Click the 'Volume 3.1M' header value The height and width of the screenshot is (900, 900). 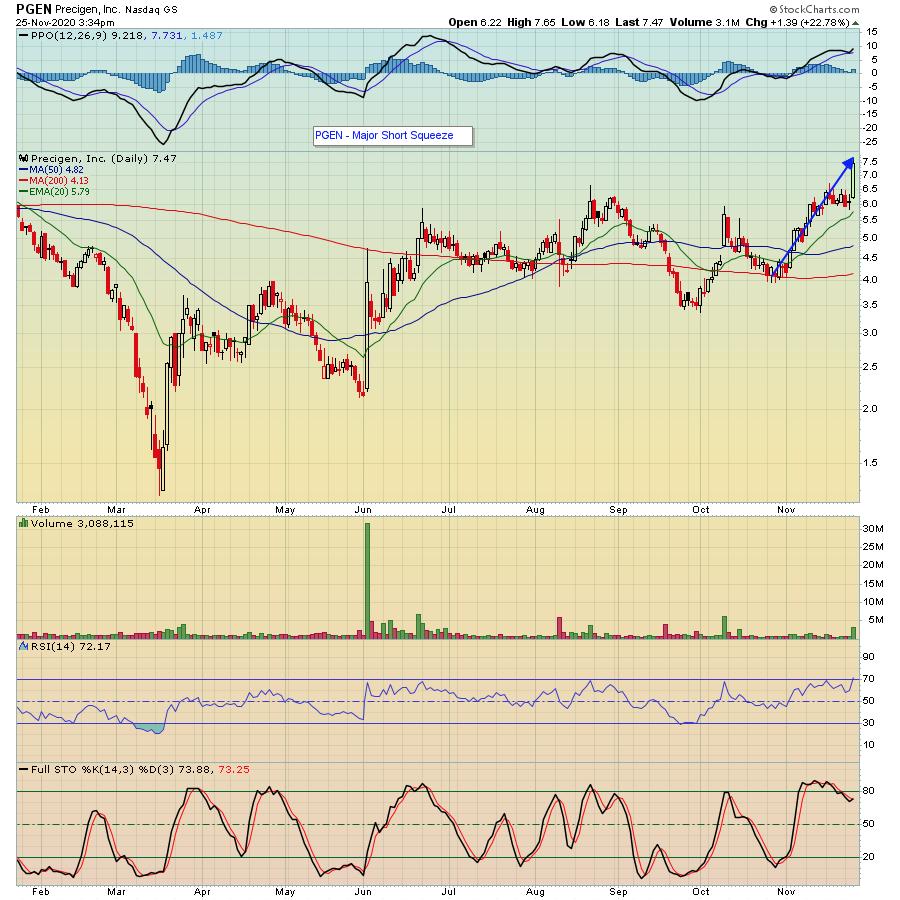pos(704,22)
